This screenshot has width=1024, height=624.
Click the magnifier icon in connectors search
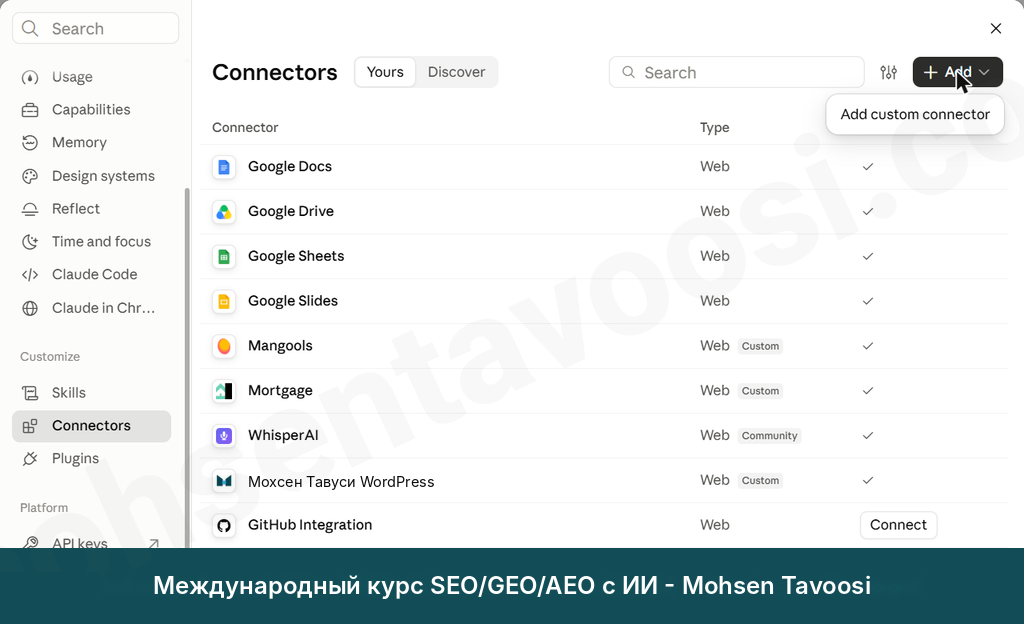pyautogui.click(x=628, y=72)
